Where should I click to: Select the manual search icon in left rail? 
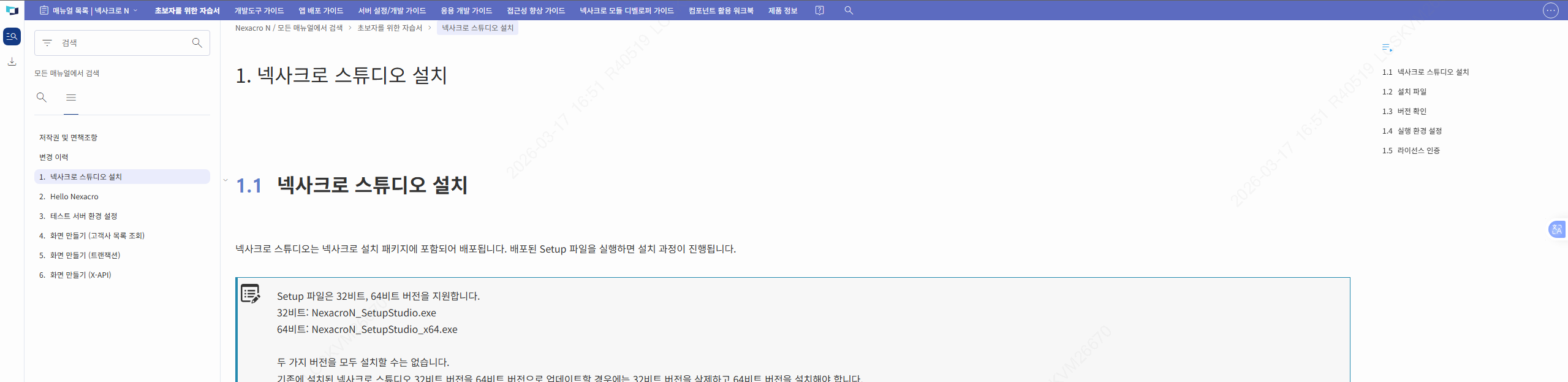click(12, 36)
